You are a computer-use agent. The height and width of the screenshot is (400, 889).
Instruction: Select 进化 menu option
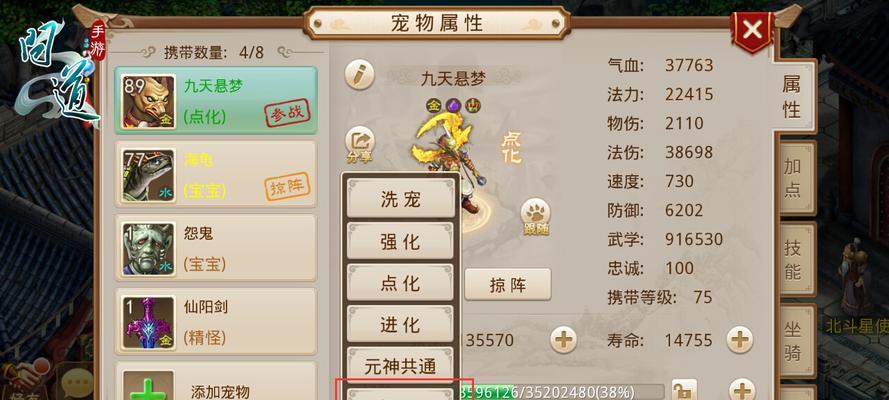pyautogui.click(x=400, y=325)
